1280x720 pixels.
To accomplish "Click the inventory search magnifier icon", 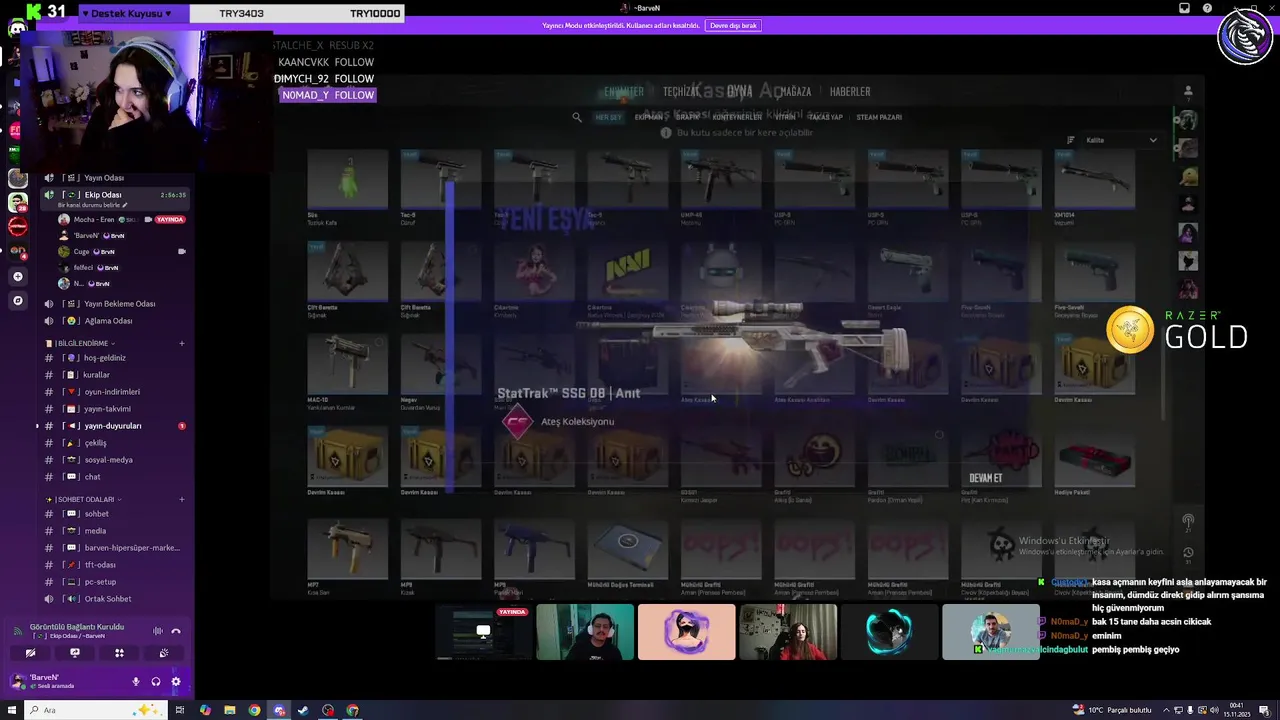I will click(x=577, y=117).
